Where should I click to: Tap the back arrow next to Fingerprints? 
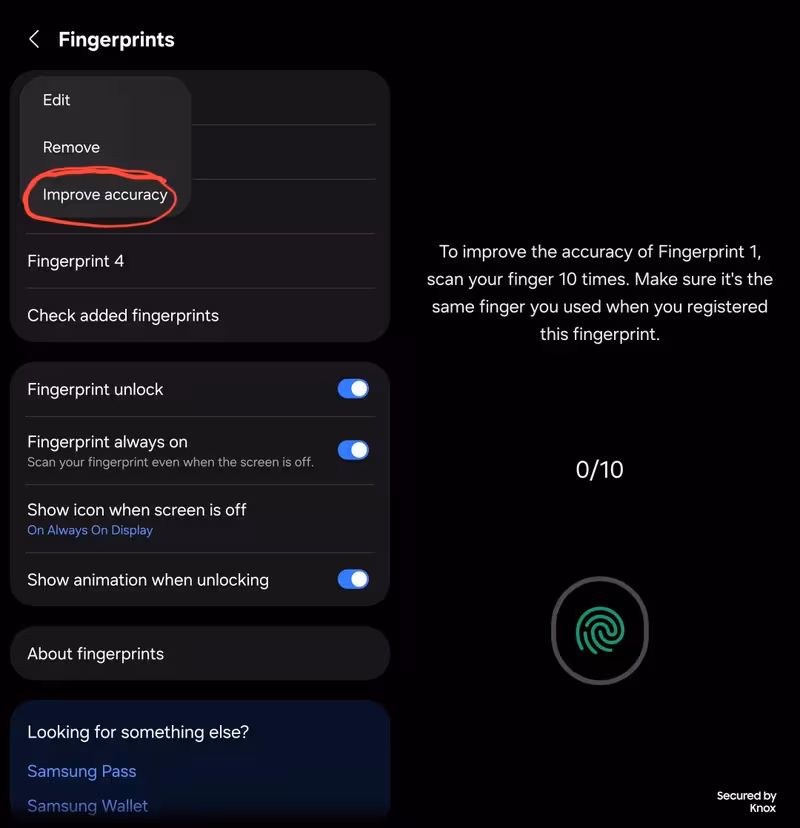point(34,39)
